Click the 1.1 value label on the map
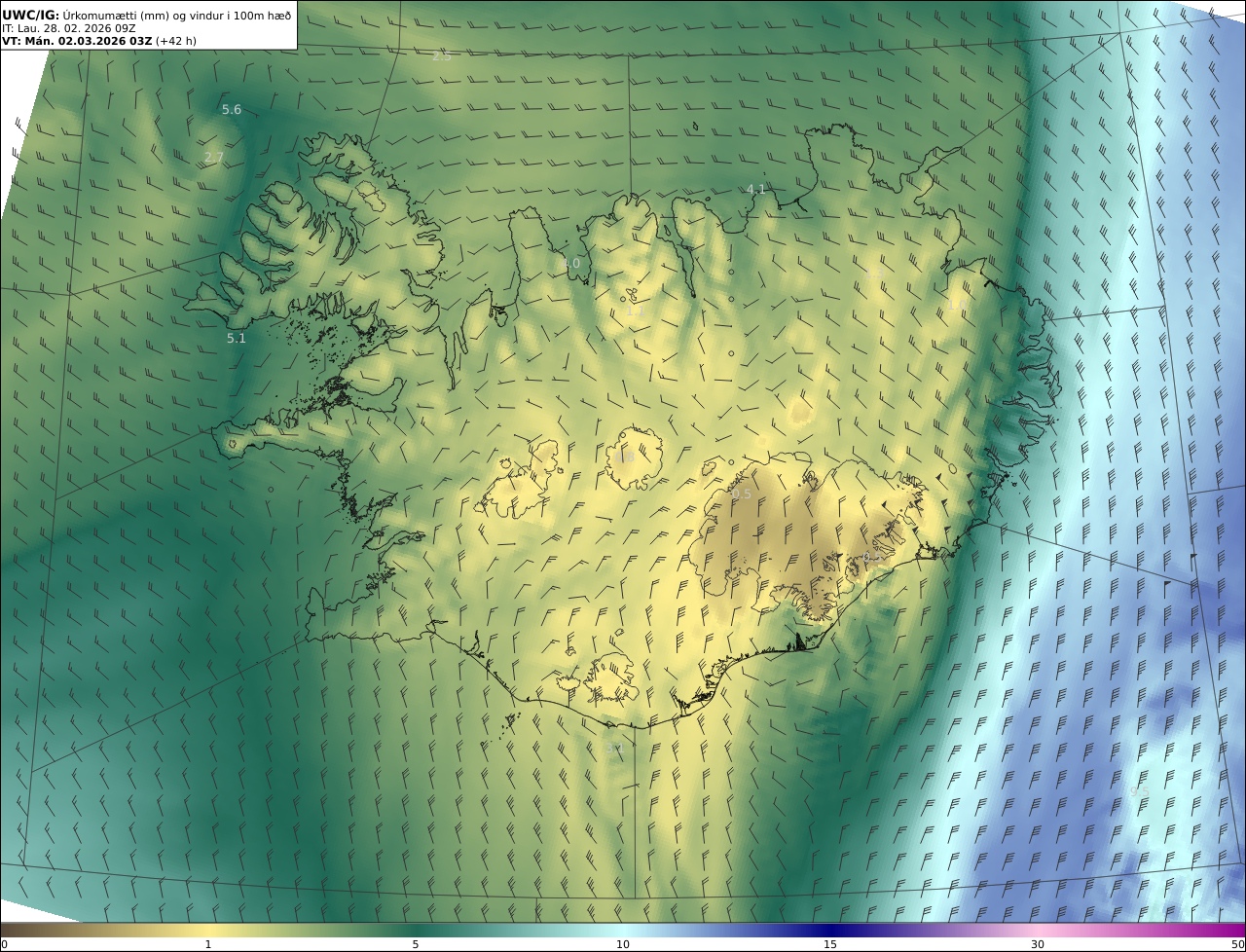Screen dimensions: 1246x952 pos(635,311)
